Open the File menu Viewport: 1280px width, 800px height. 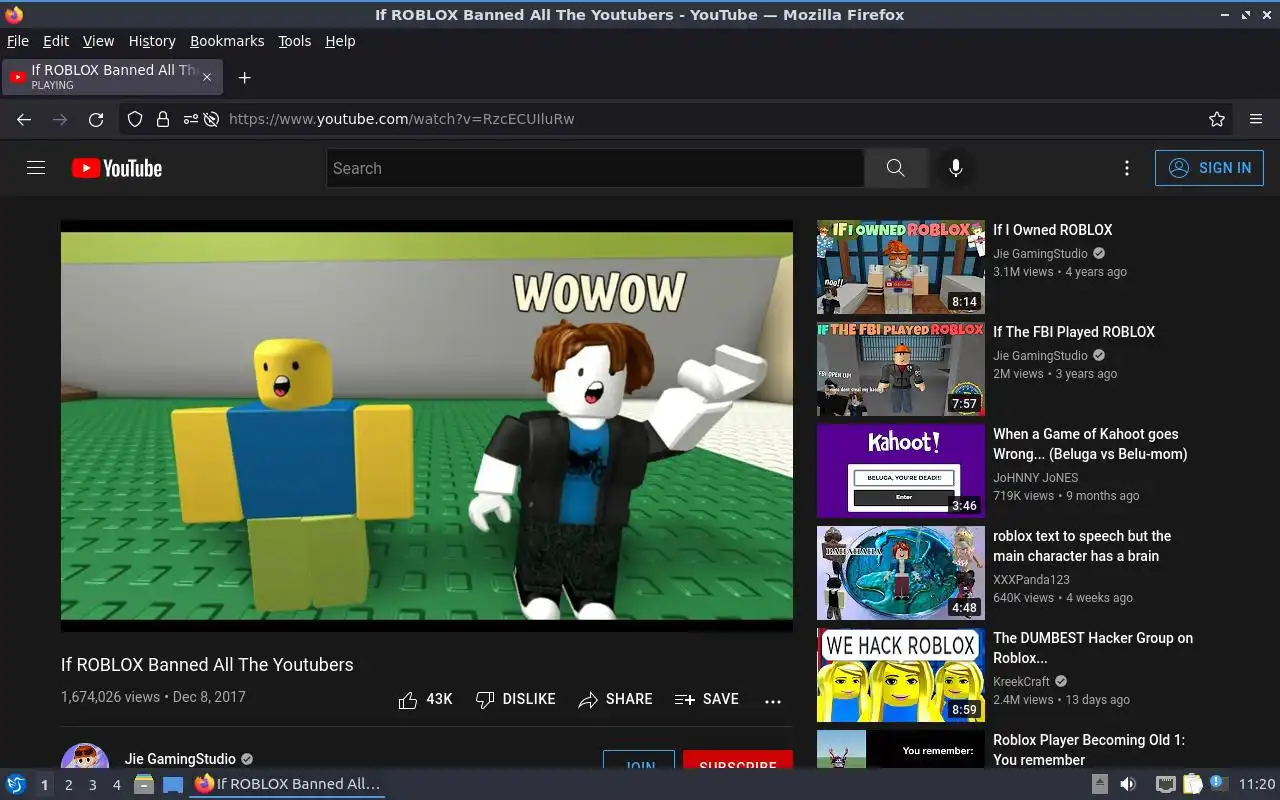(18, 41)
